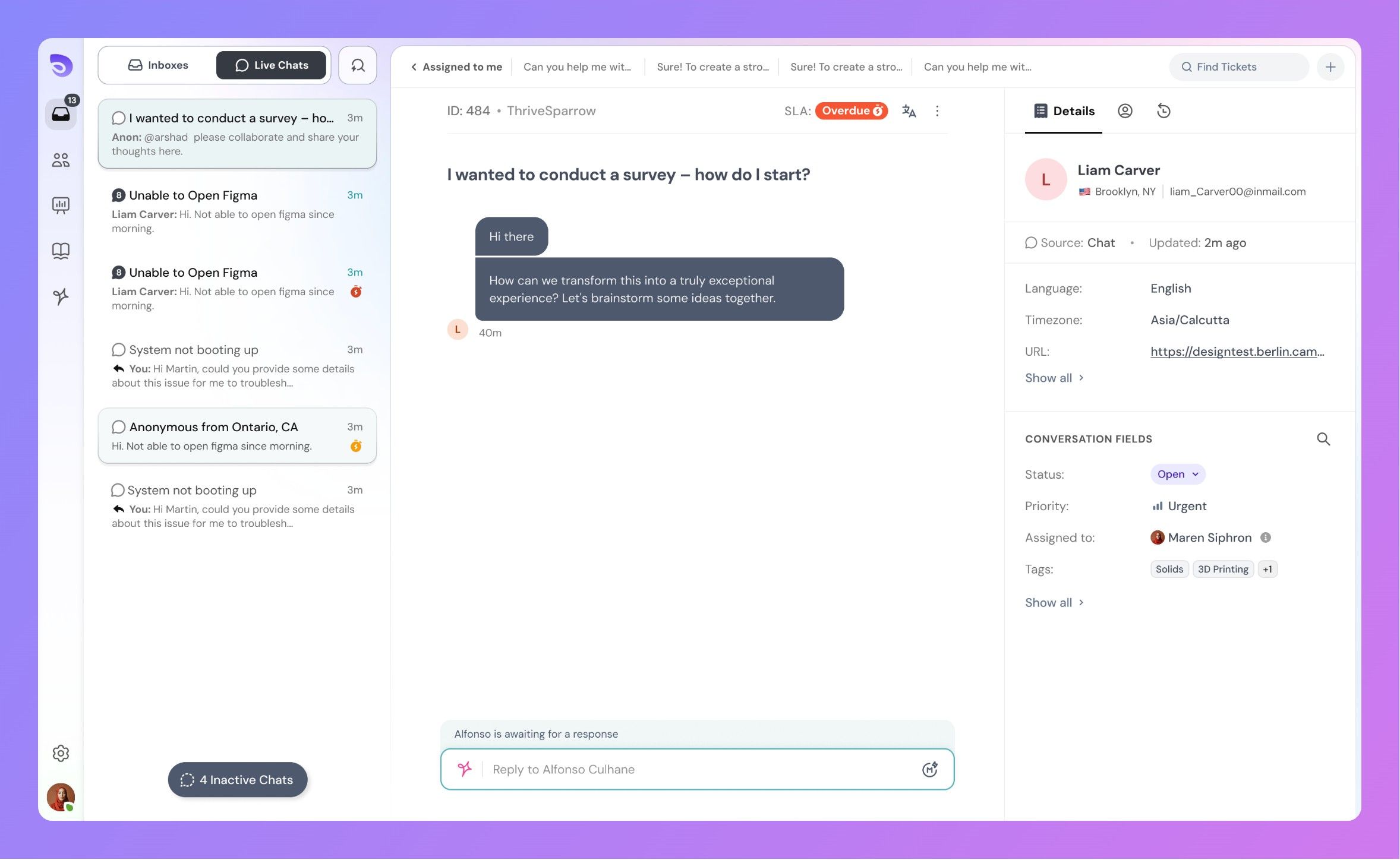
Task: Open the contacts icon in the sidebar
Action: pos(61,160)
